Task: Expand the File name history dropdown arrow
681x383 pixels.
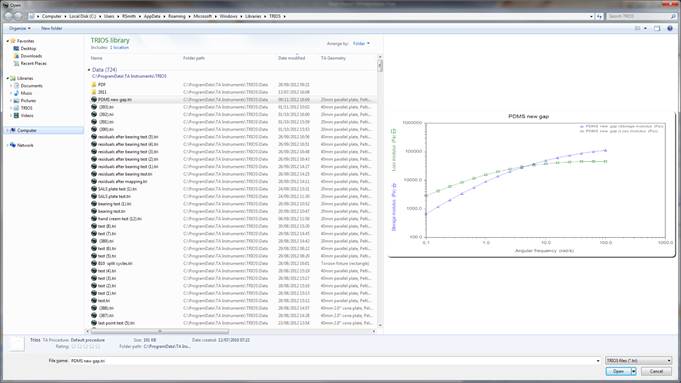Action: pyautogui.click(x=598, y=361)
